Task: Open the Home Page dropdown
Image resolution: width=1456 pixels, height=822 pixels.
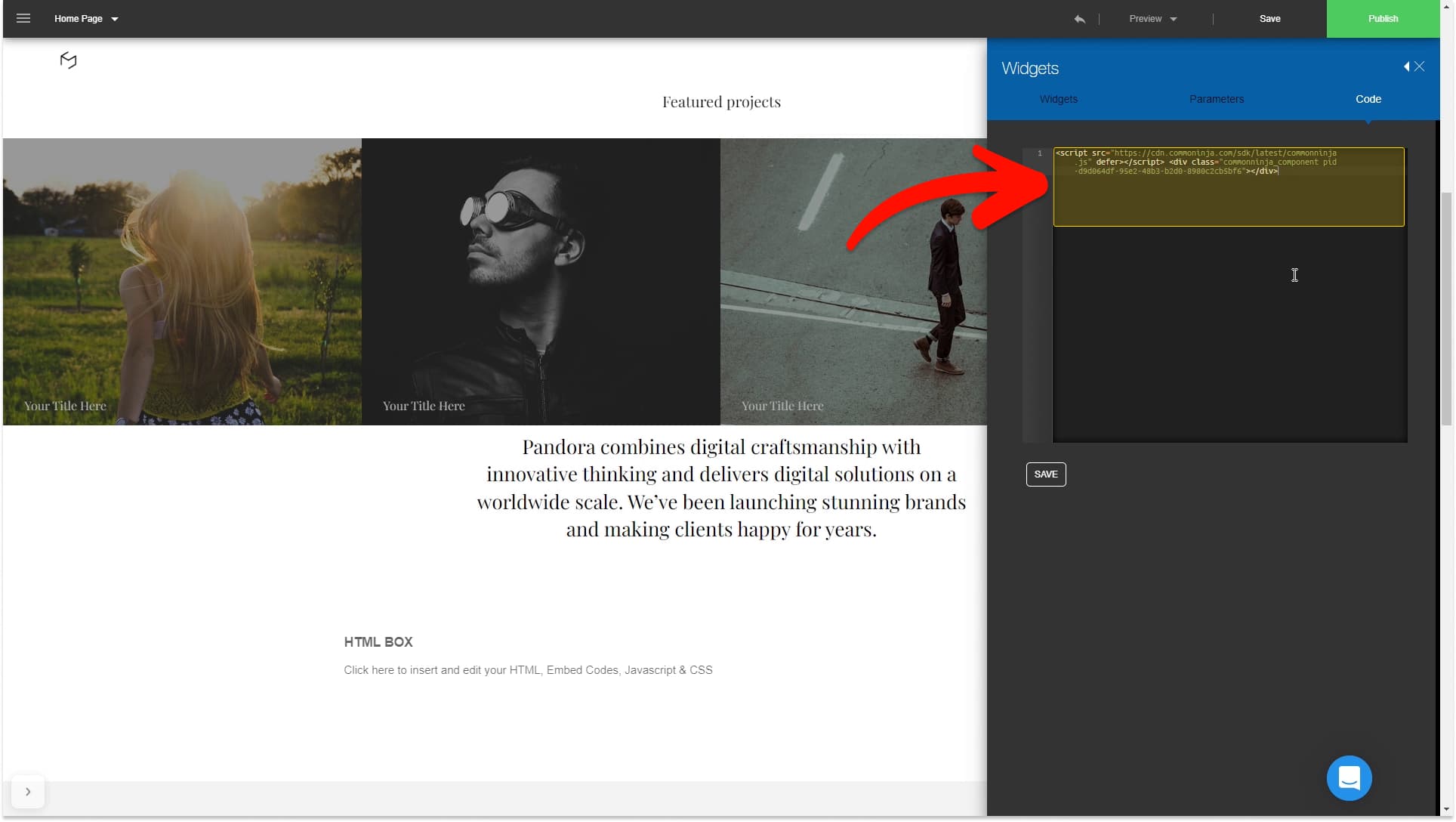Action: click(86, 19)
